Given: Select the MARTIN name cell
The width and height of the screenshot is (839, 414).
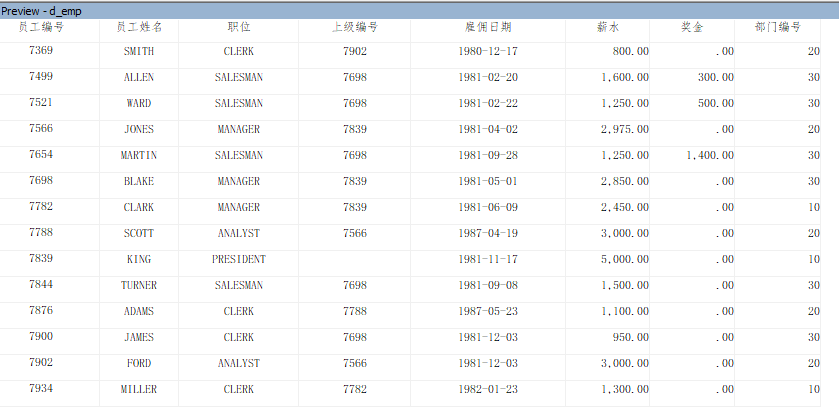Looking at the screenshot, I should click(x=139, y=155).
